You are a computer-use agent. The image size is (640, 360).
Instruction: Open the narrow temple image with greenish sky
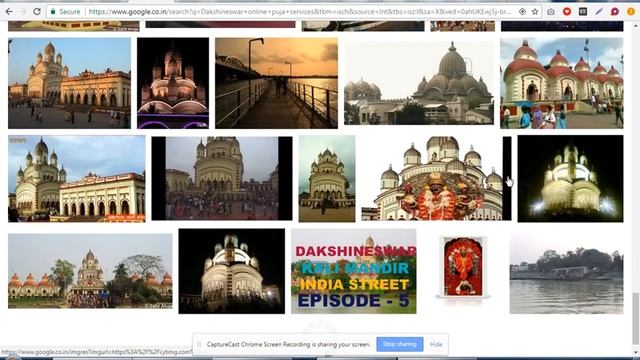point(327,179)
